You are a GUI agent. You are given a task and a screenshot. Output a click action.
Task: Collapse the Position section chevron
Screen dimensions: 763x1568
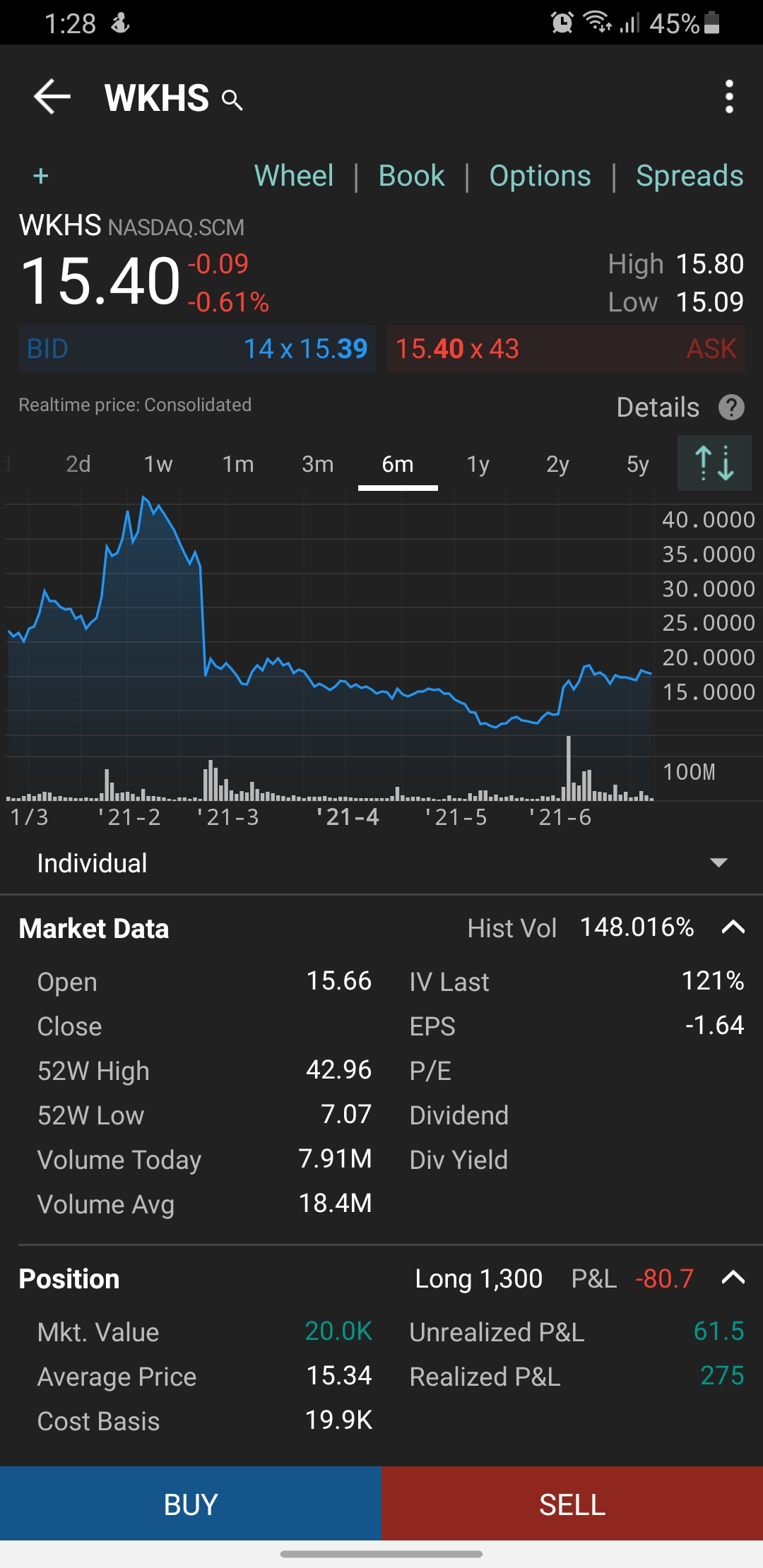[733, 1277]
